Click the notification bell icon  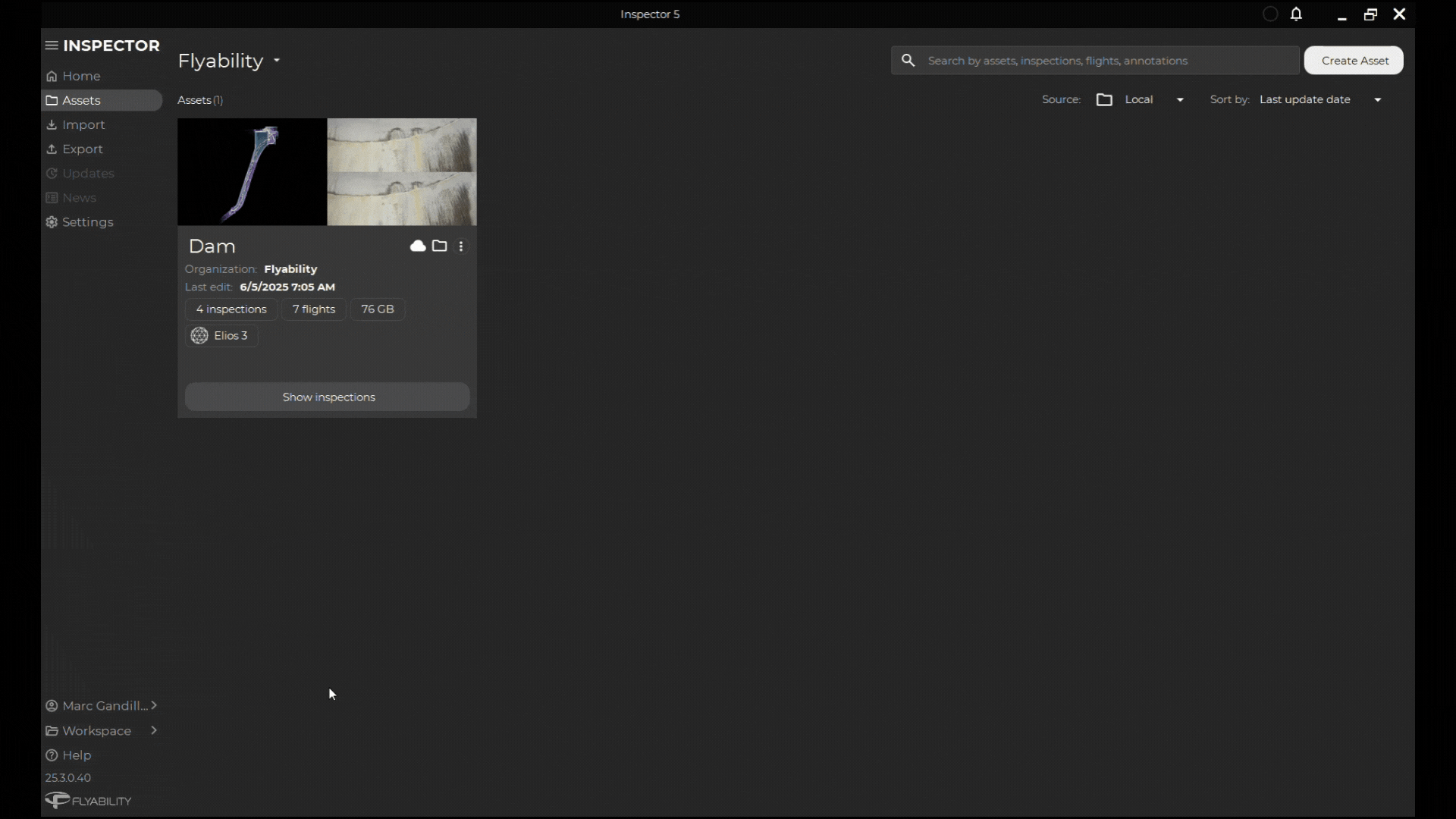[1297, 14]
